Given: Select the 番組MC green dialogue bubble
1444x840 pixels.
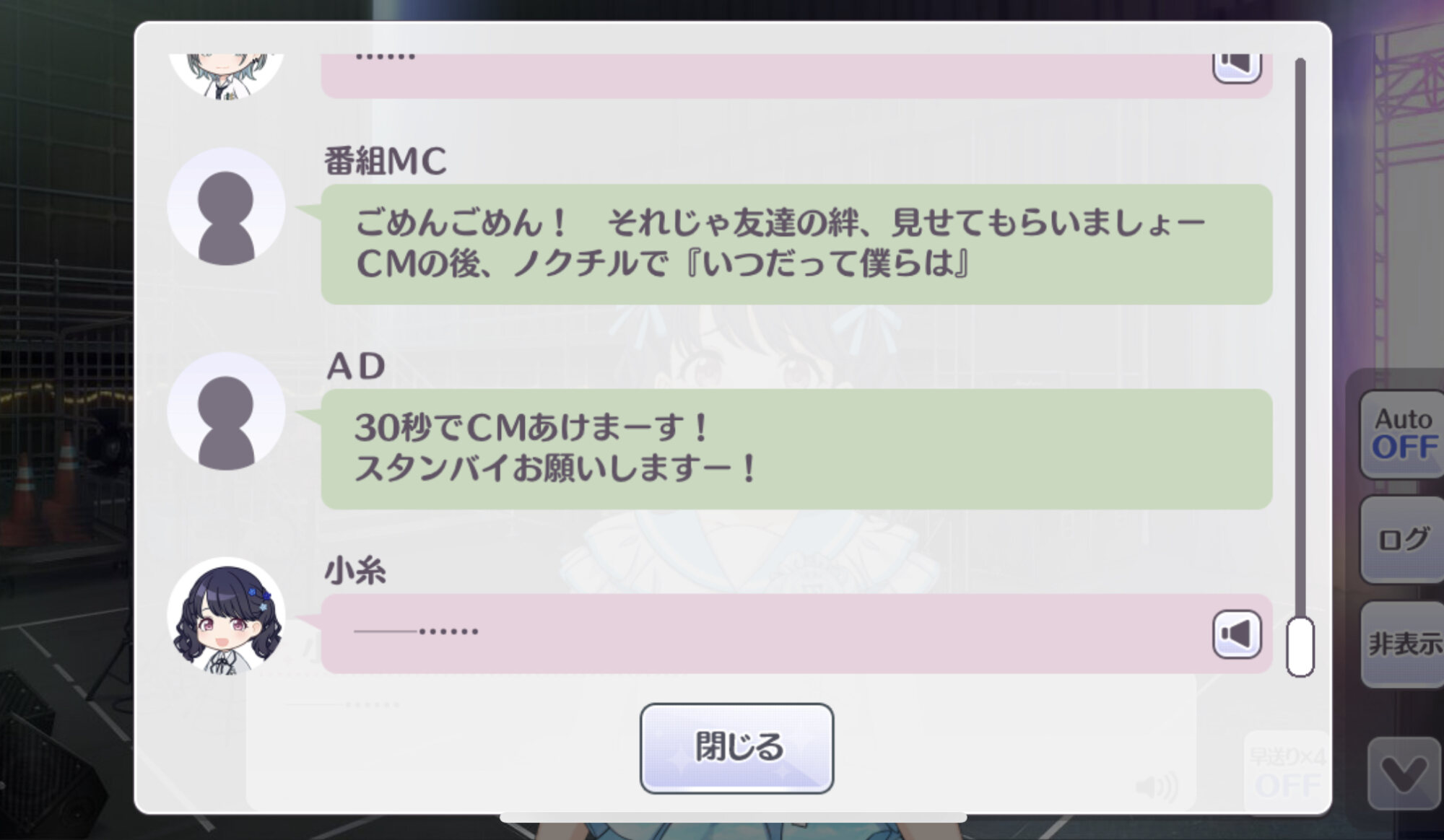Looking at the screenshot, I should (x=796, y=244).
